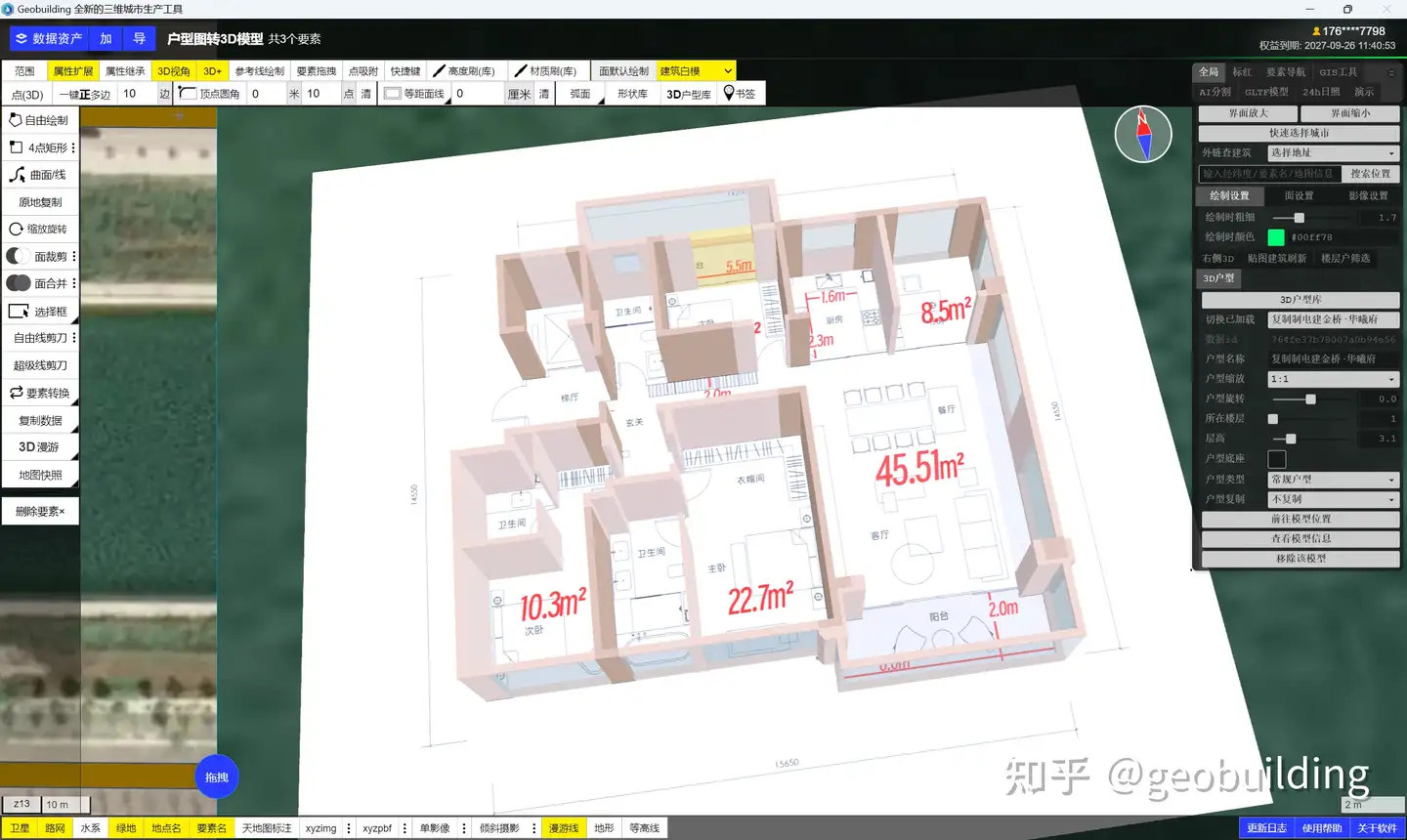Viewport: 1407px width, 840px height.
Task: Click the 界面放大 button
Action: [1248, 113]
